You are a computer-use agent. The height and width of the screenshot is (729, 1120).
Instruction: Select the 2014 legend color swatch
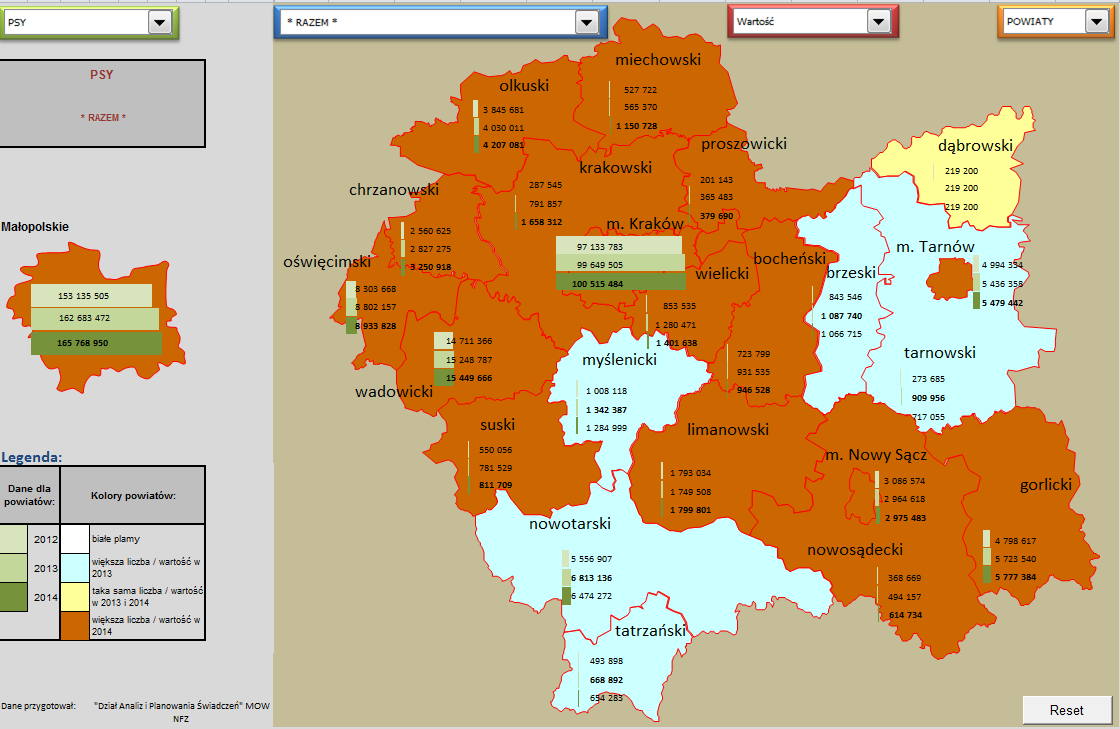(14, 597)
